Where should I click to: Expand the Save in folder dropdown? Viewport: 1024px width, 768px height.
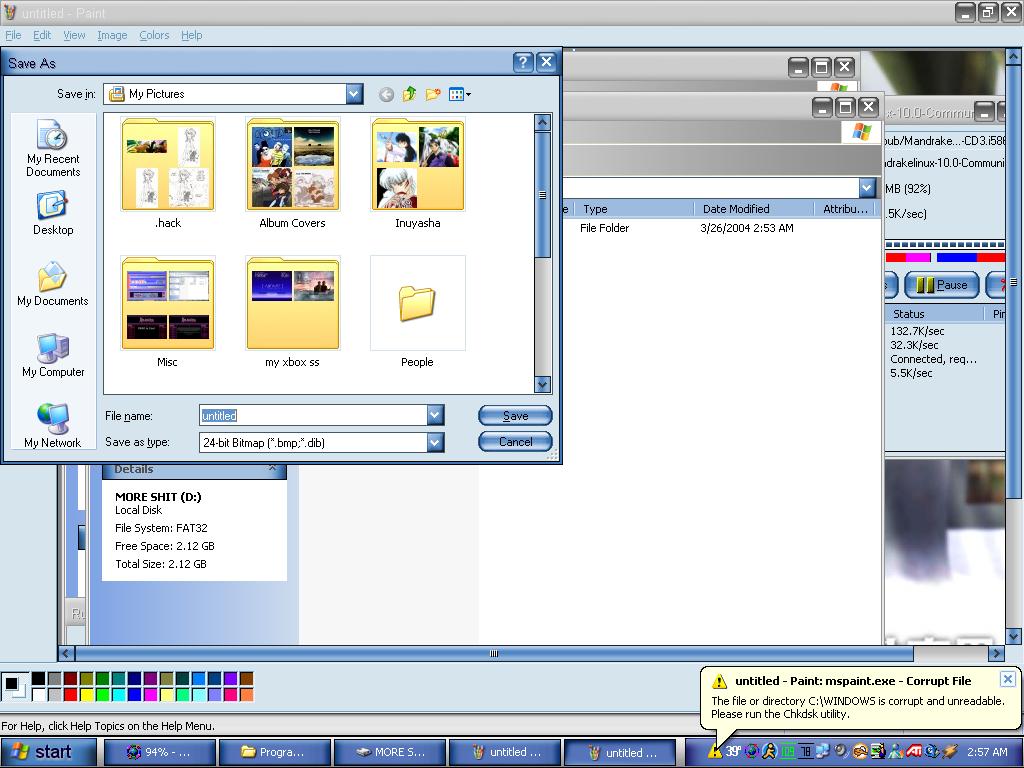coord(354,94)
